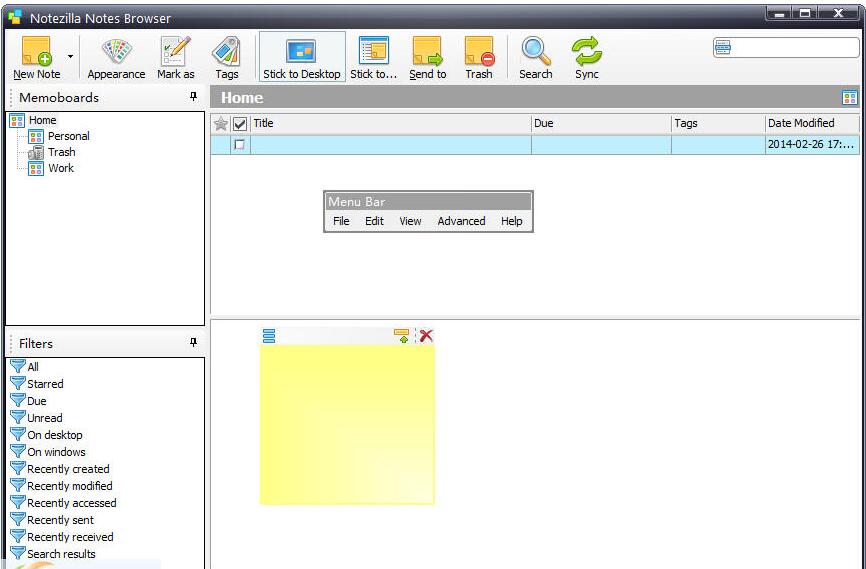This screenshot has height=569, width=866.
Task: Open the Advanced menu
Action: pyautogui.click(x=461, y=221)
